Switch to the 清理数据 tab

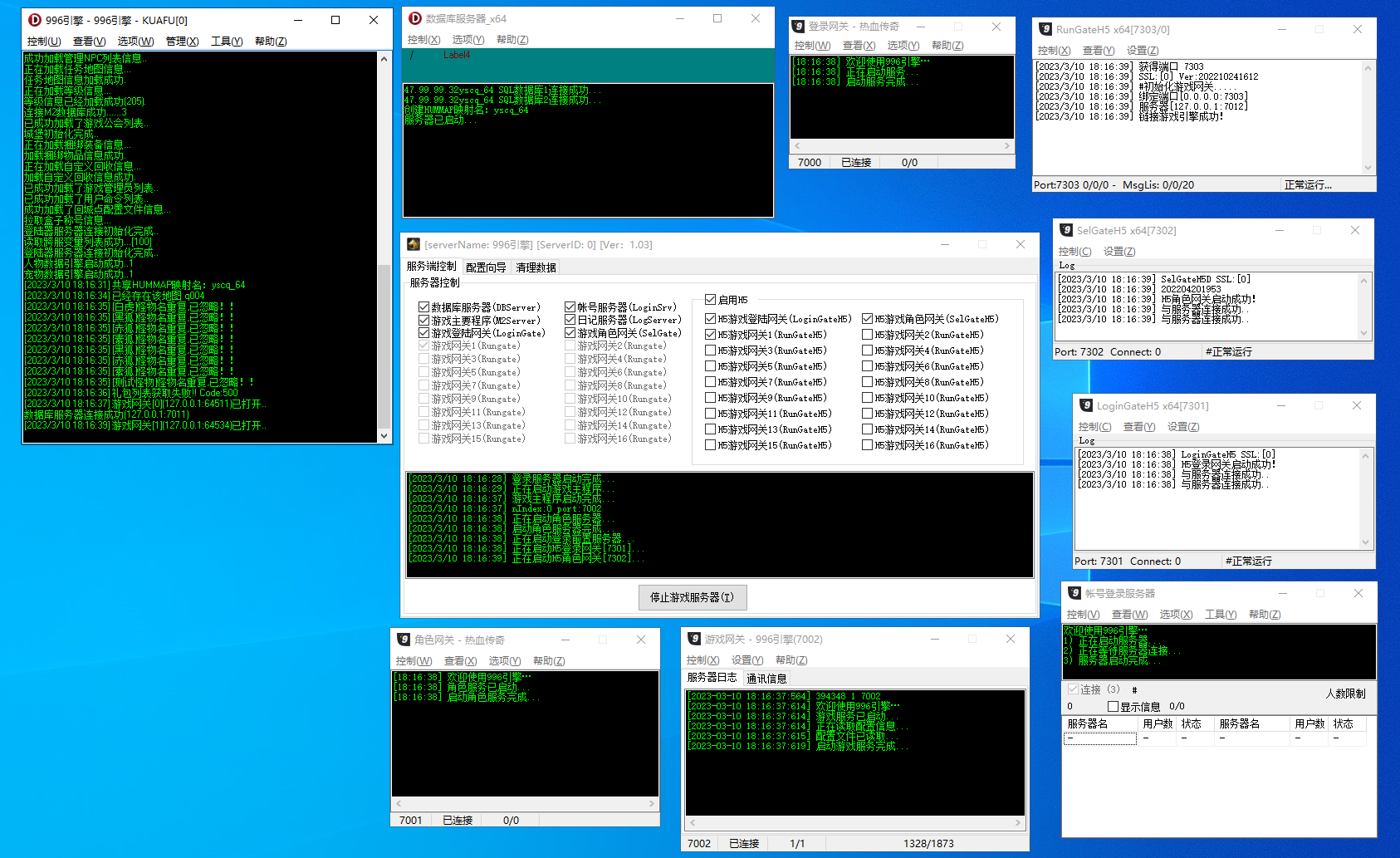coord(536,267)
